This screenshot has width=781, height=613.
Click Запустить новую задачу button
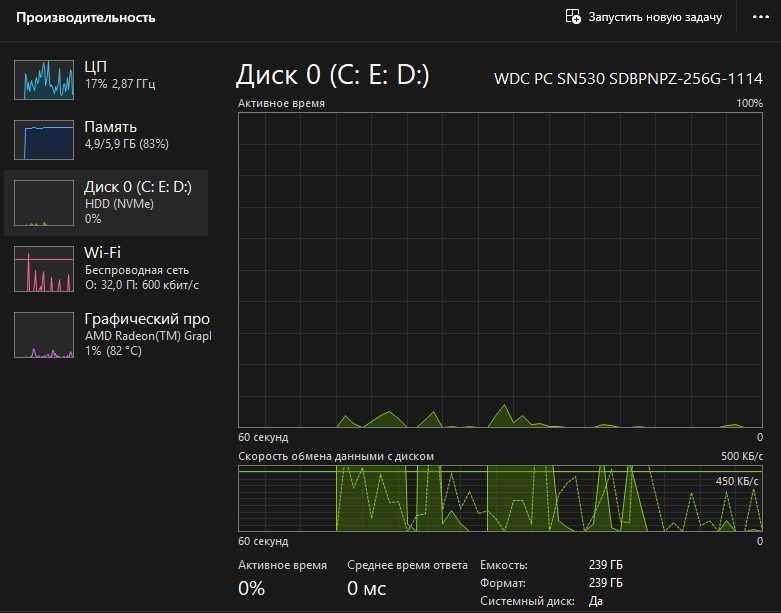click(x=644, y=17)
